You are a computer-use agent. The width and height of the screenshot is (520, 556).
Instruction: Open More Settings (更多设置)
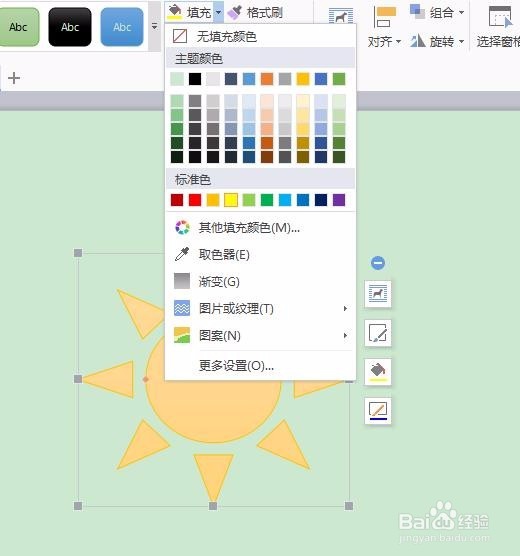(260, 365)
